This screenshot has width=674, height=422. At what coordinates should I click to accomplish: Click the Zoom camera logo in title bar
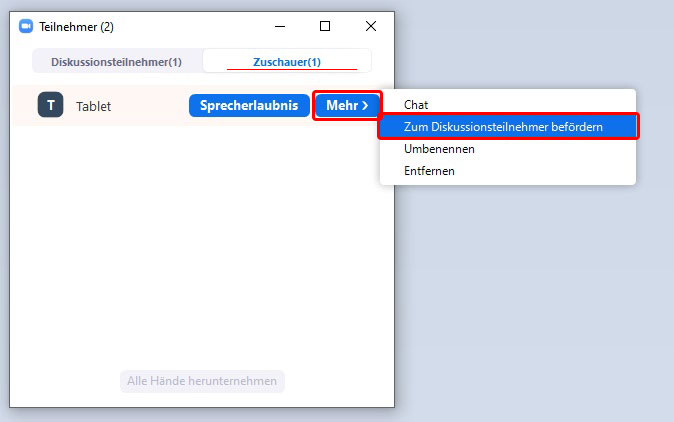26,27
